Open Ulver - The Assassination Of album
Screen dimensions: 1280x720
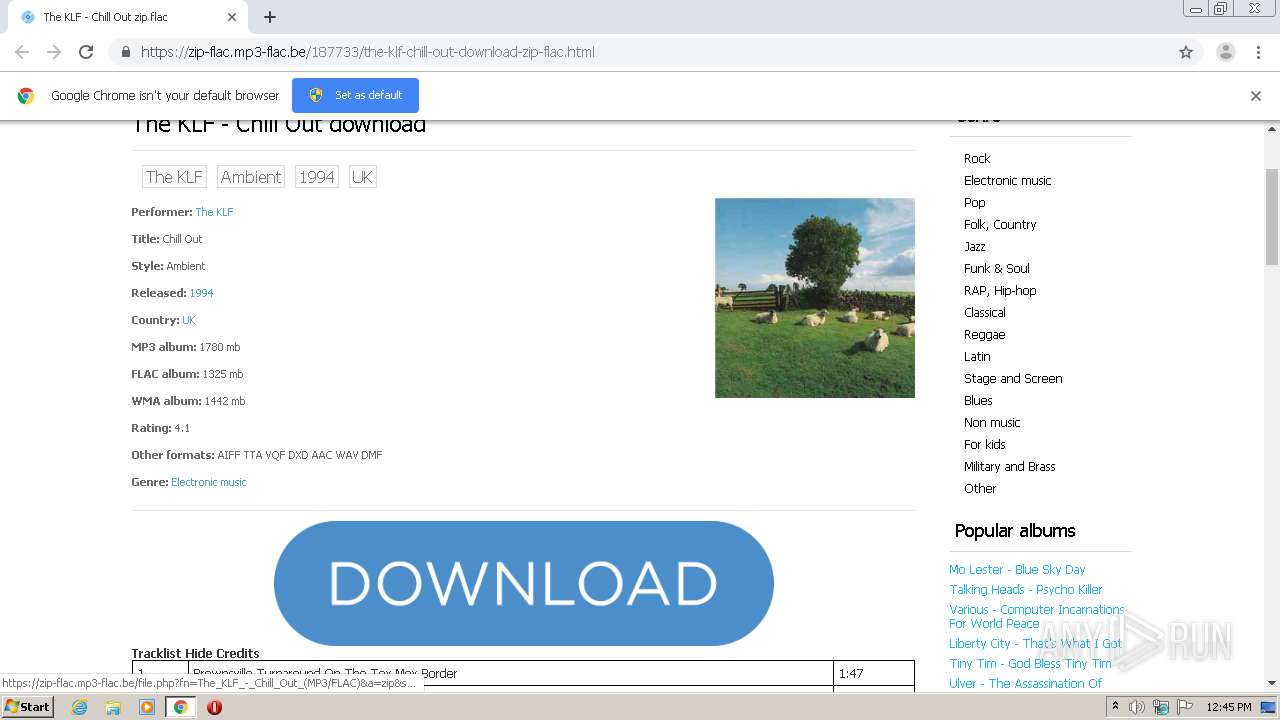click(1025, 683)
